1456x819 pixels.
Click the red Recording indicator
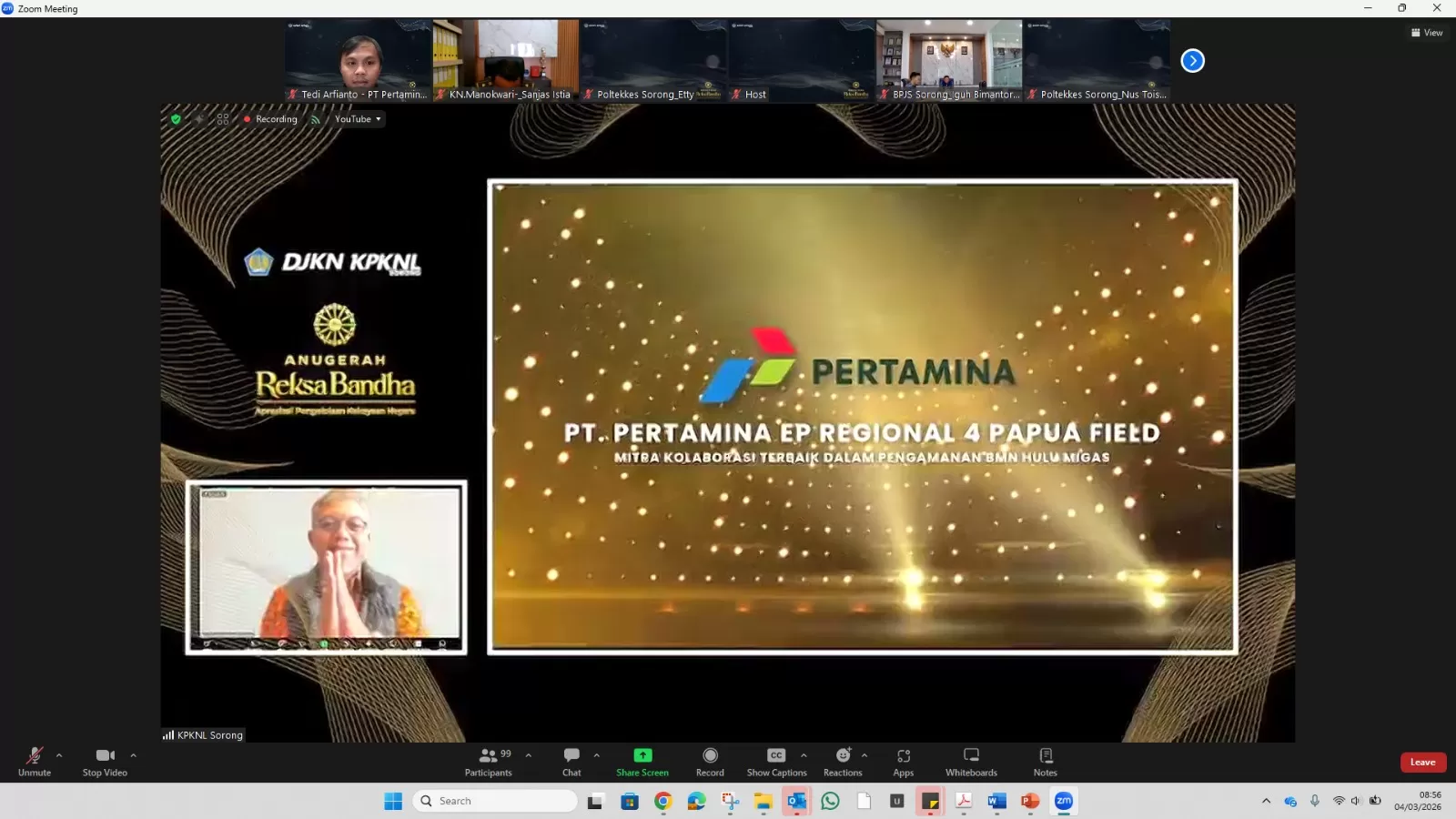[270, 119]
